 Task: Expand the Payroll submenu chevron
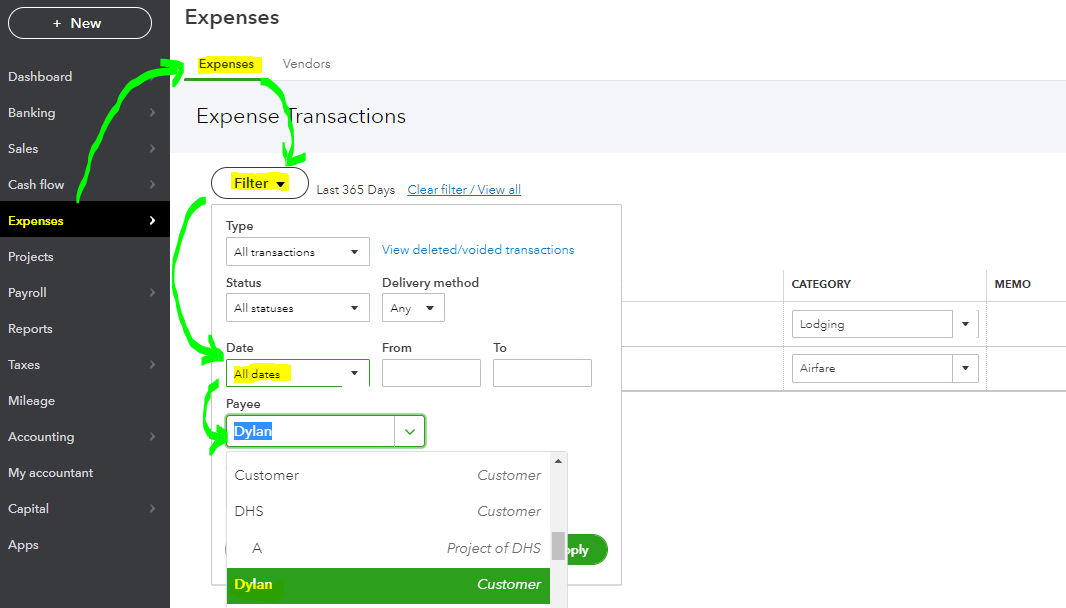pos(152,293)
